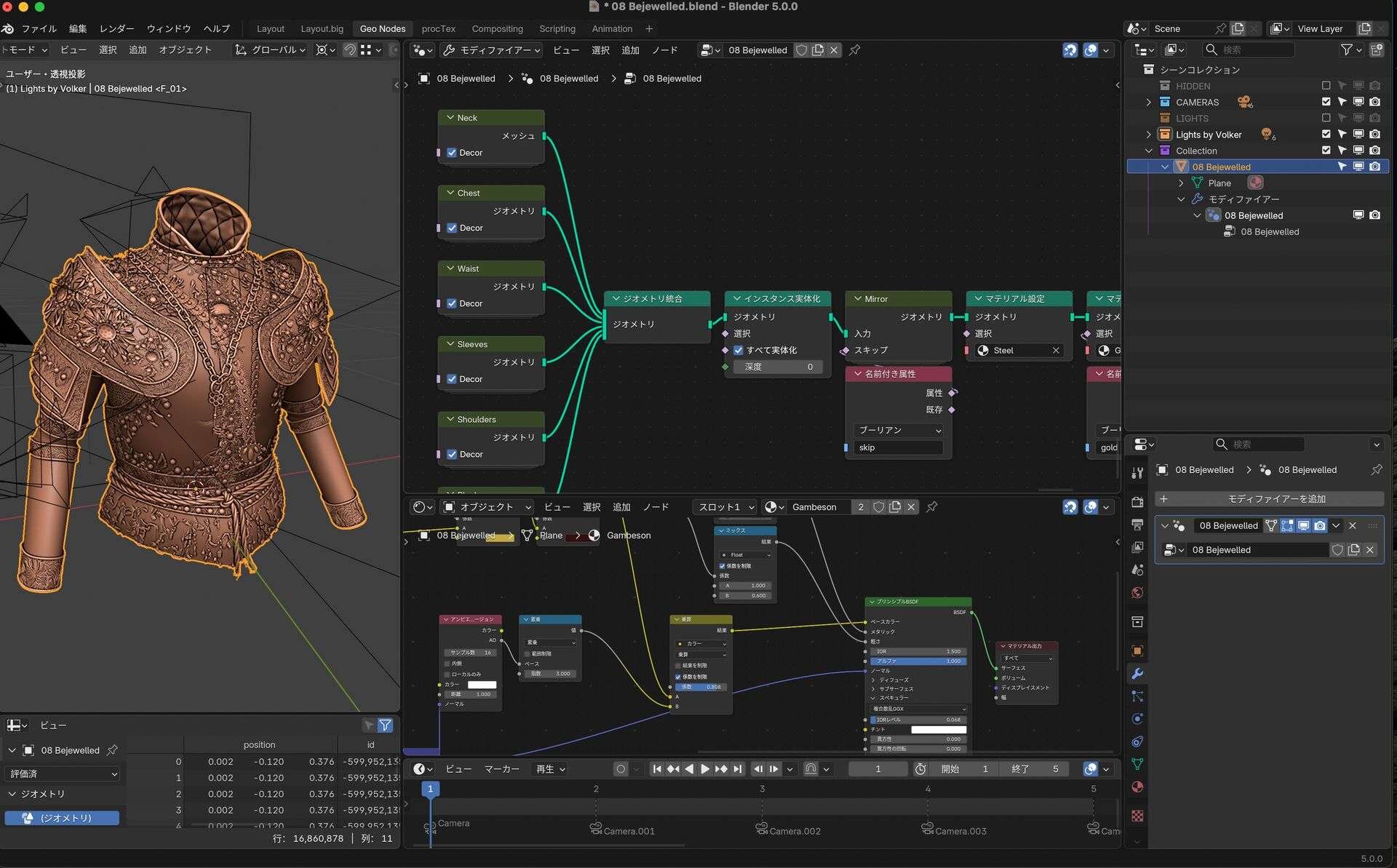The height and width of the screenshot is (868, 1397).
Task: Click the white color swatch on ambient occlusion node
Action: [x=482, y=685]
